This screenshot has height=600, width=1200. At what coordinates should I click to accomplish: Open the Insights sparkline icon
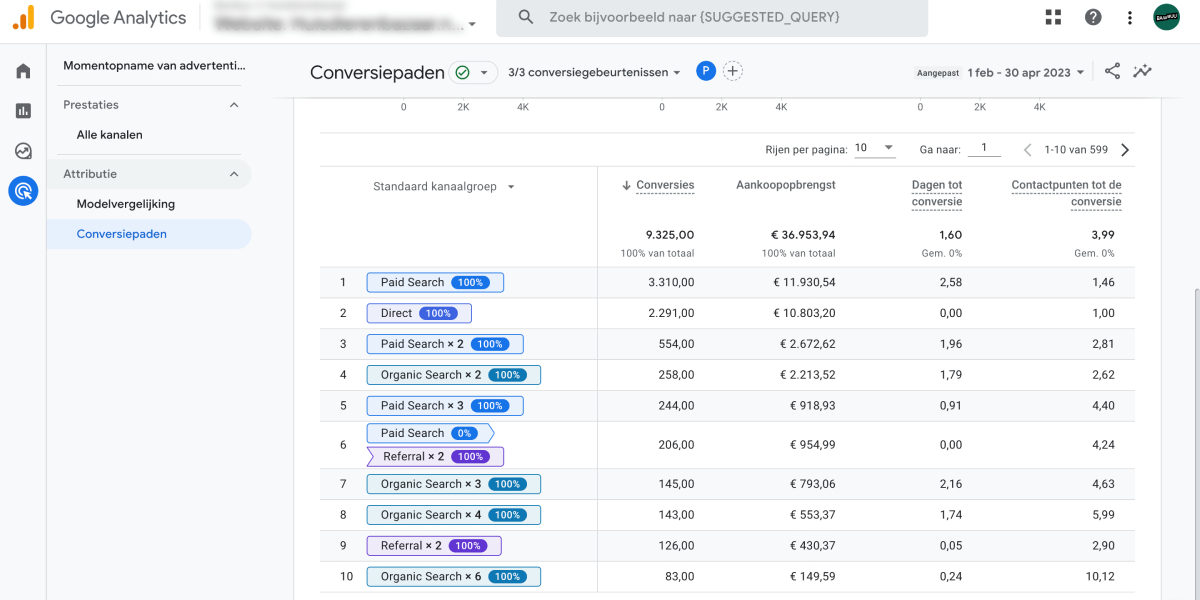(1142, 71)
